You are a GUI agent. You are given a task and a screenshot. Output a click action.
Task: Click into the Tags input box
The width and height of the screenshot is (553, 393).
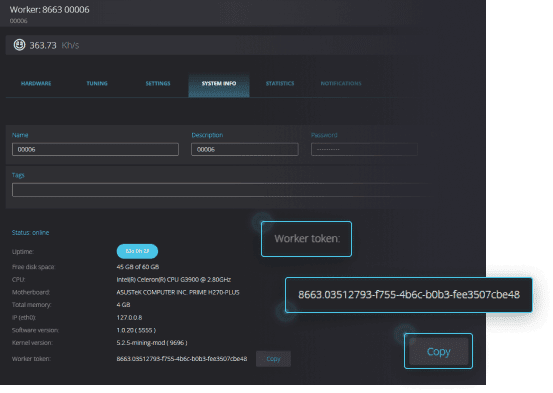click(222, 190)
